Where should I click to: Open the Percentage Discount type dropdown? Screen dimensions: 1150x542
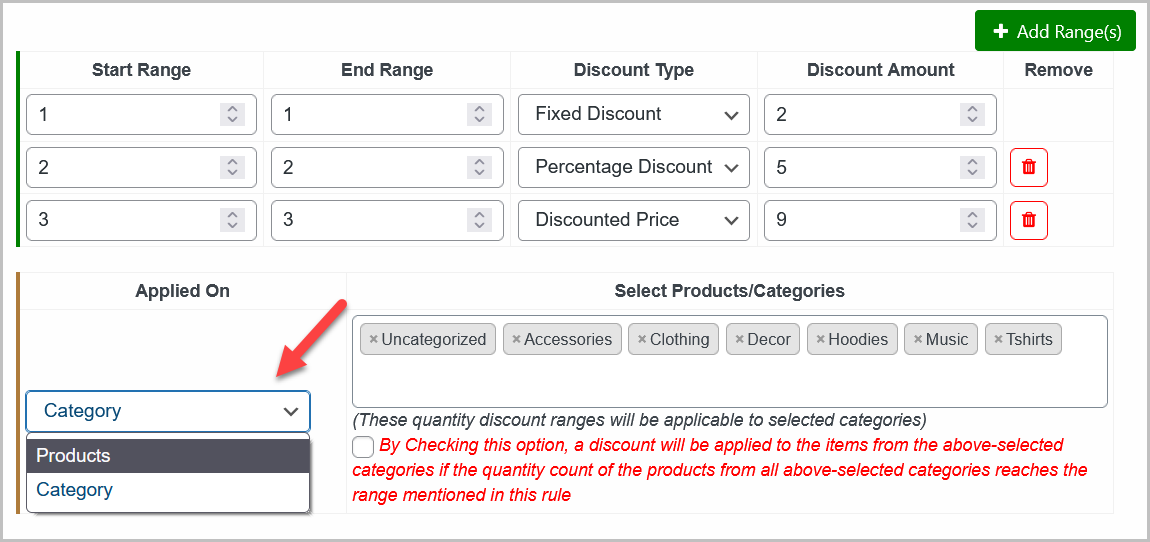click(633, 167)
